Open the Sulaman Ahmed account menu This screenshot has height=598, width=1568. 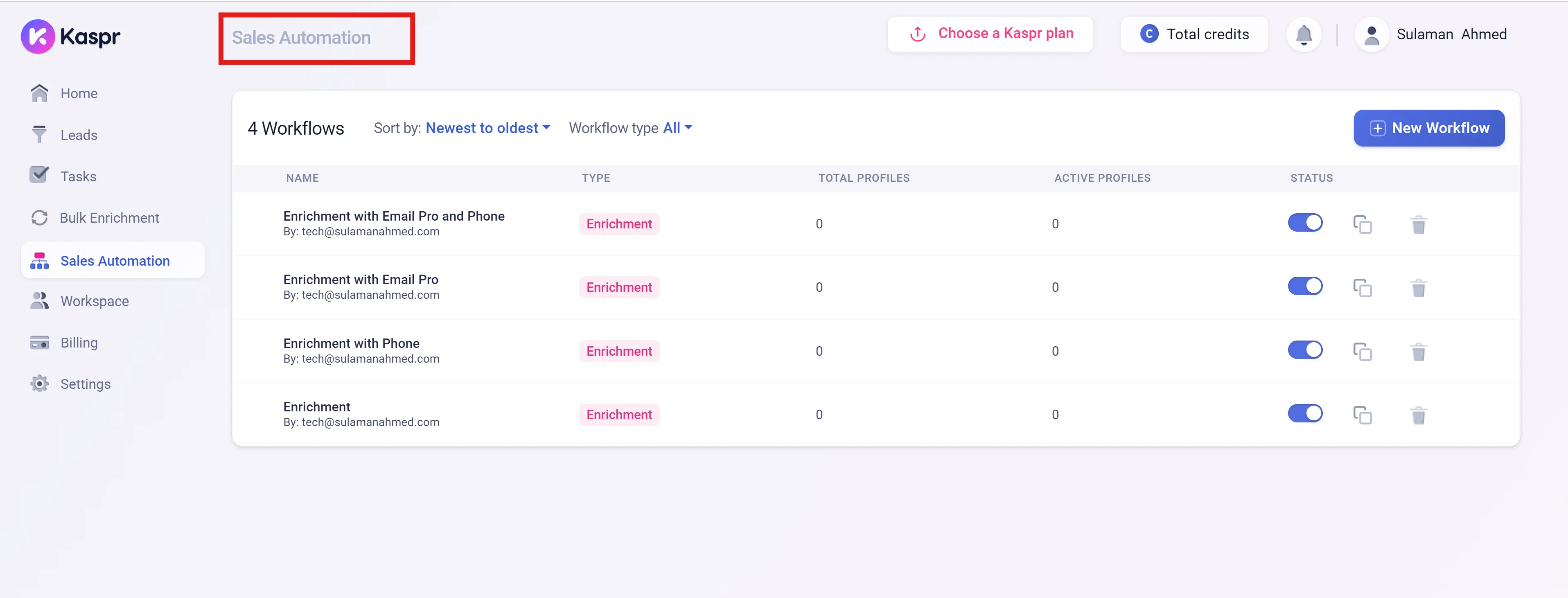(1451, 35)
